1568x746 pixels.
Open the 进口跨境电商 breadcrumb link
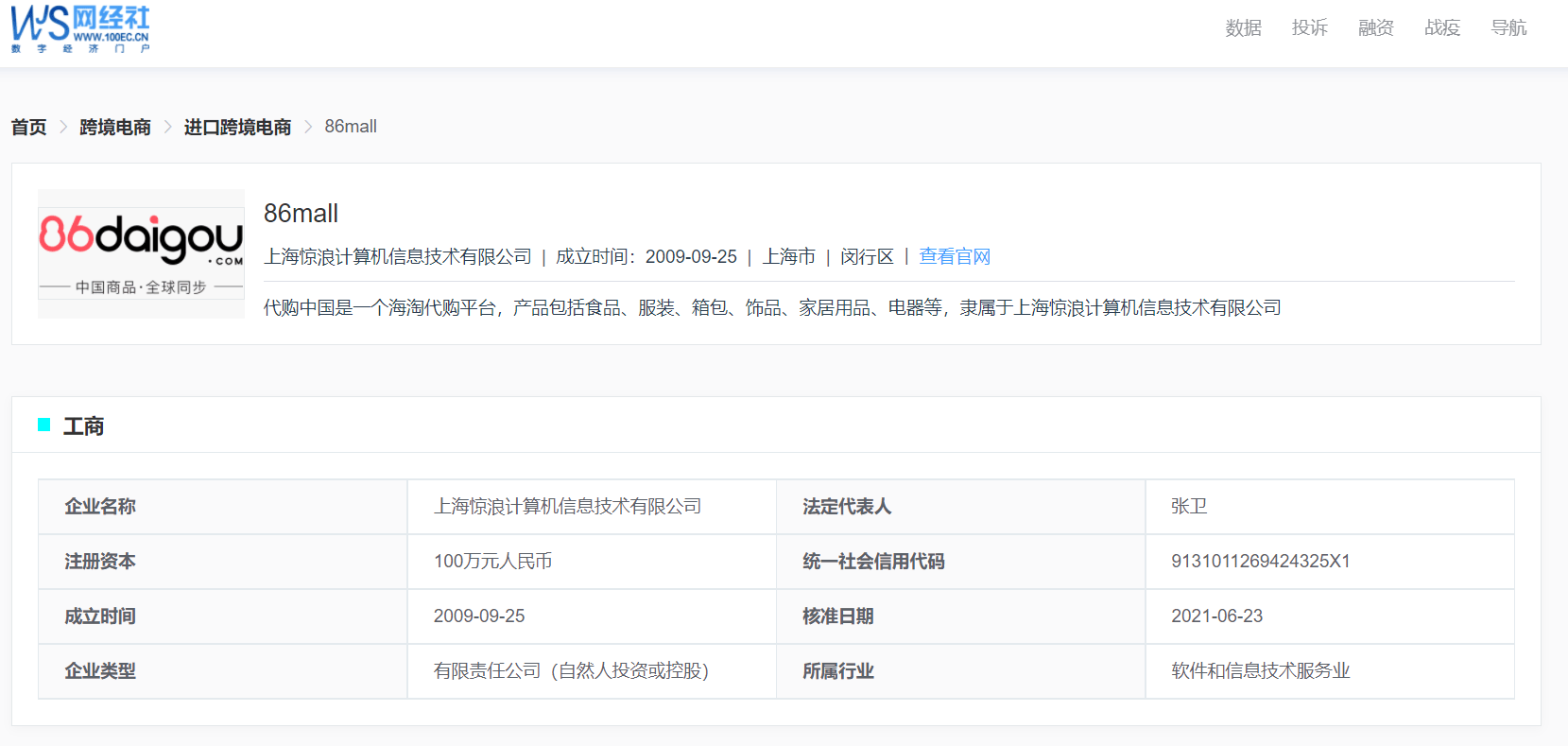pos(237,127)
